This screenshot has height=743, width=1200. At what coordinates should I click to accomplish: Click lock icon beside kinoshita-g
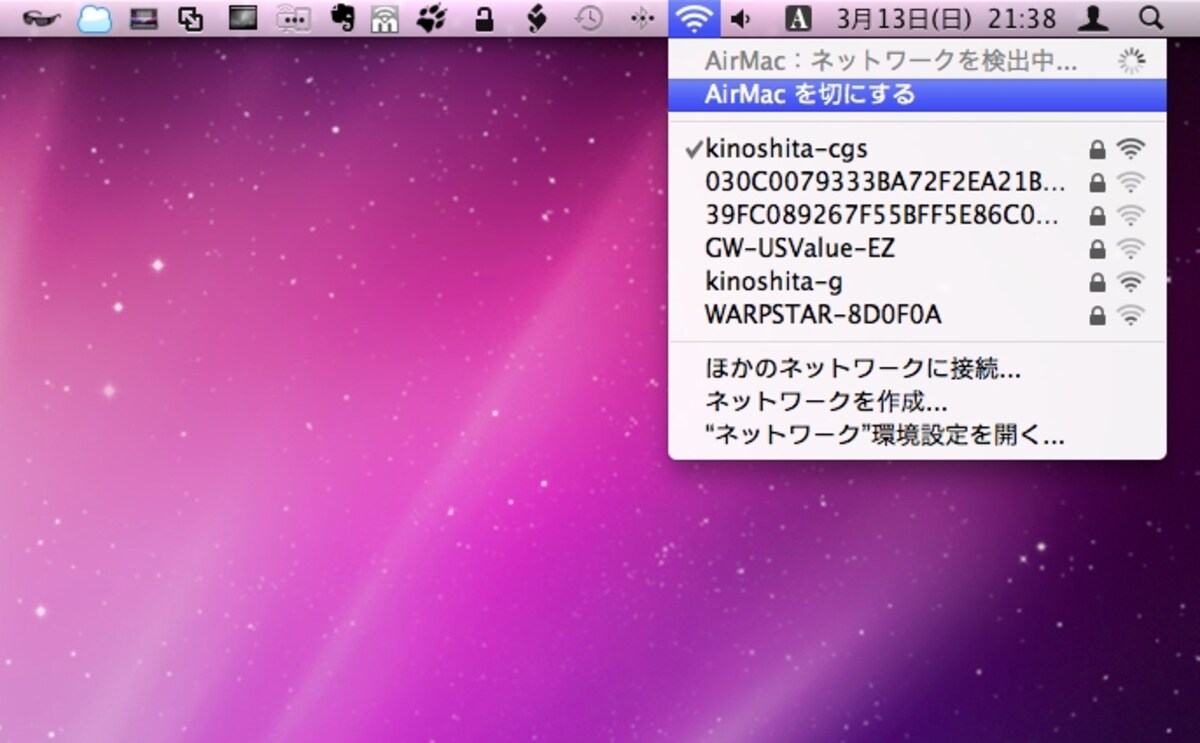[1097, 282]
